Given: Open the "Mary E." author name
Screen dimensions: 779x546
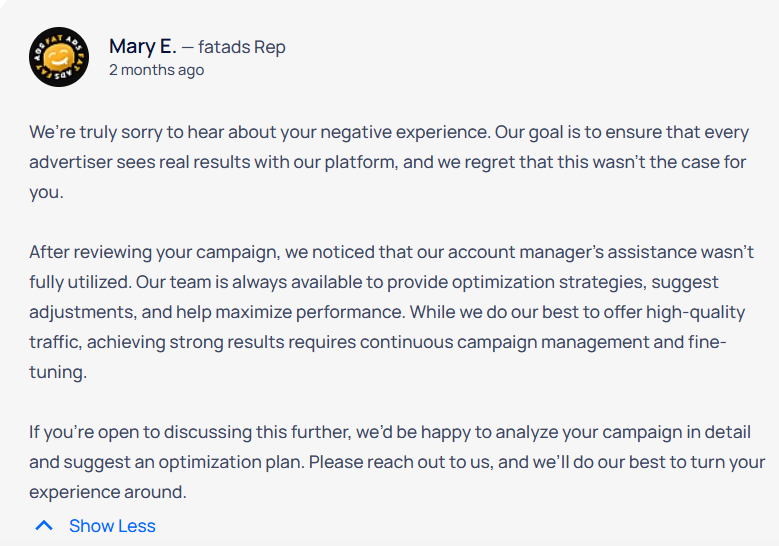Looking at the screenshot, I should [x=143, y=47].
